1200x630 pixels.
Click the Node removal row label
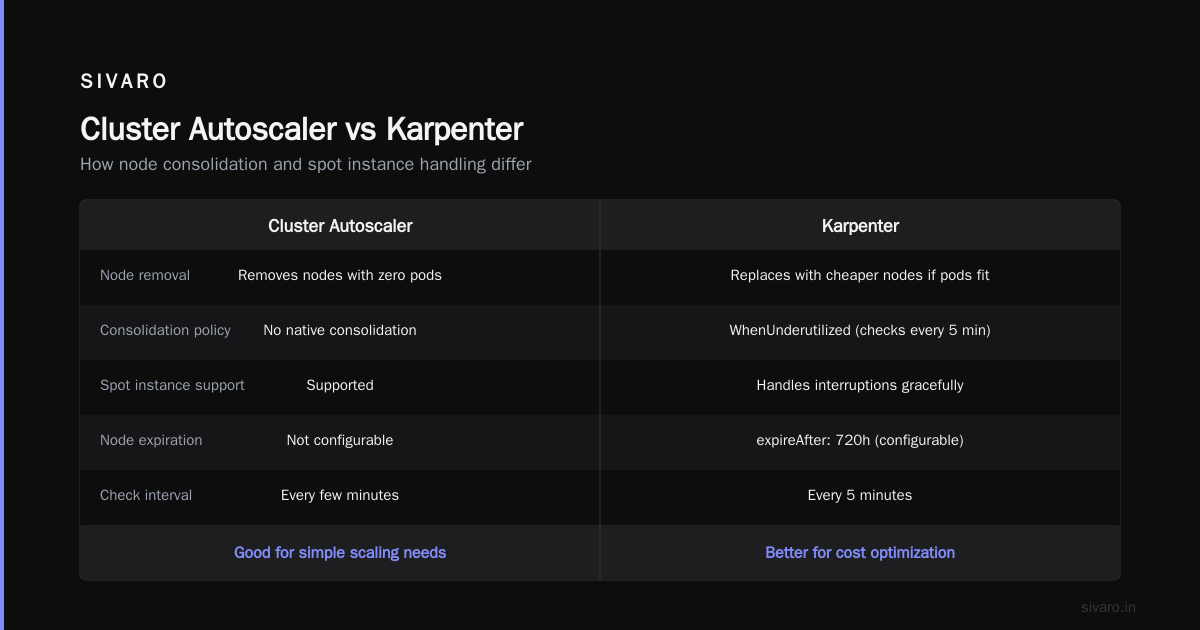click(145, 275)
